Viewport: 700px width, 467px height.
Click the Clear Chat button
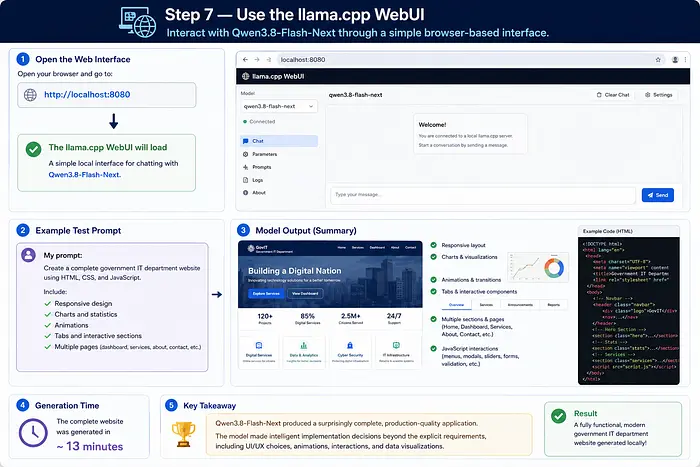(x=613, y=95)
